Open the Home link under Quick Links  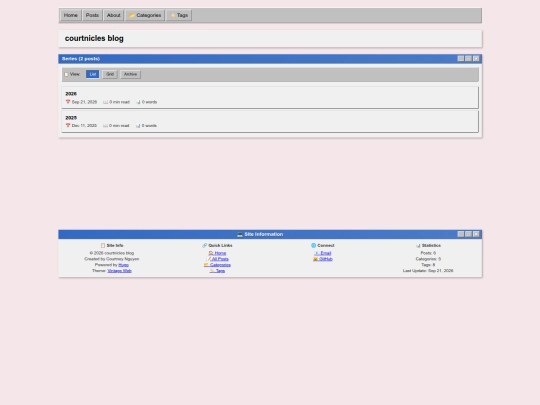[x=217, y=253]
